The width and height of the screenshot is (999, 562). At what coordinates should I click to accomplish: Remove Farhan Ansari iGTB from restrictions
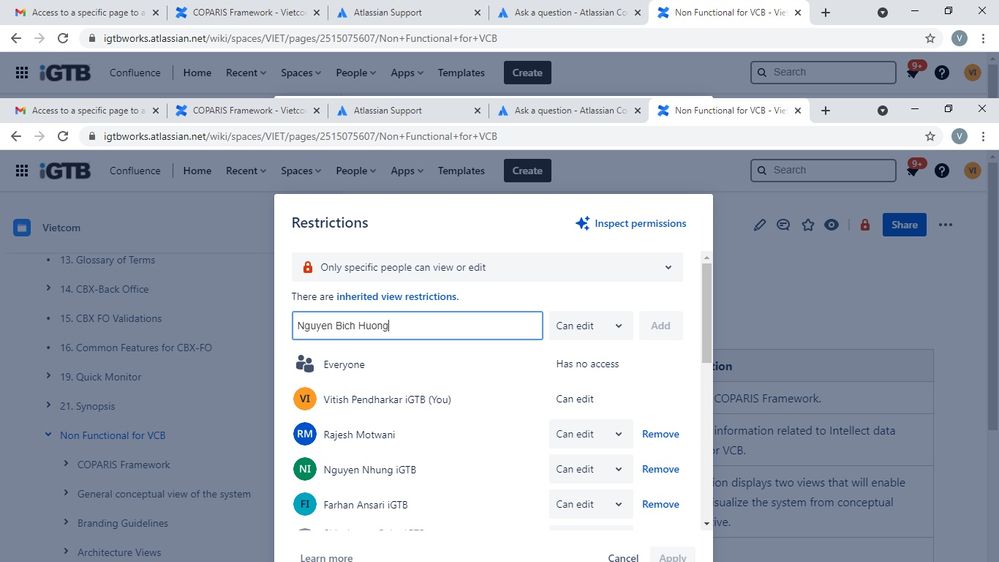click(x=660, y=504)
